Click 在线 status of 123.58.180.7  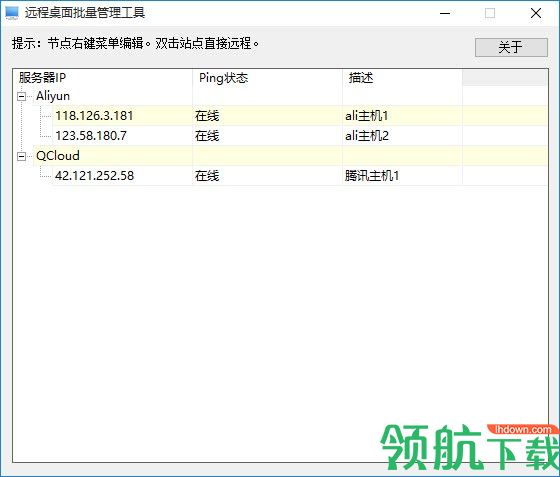click(x=207, y=136)
